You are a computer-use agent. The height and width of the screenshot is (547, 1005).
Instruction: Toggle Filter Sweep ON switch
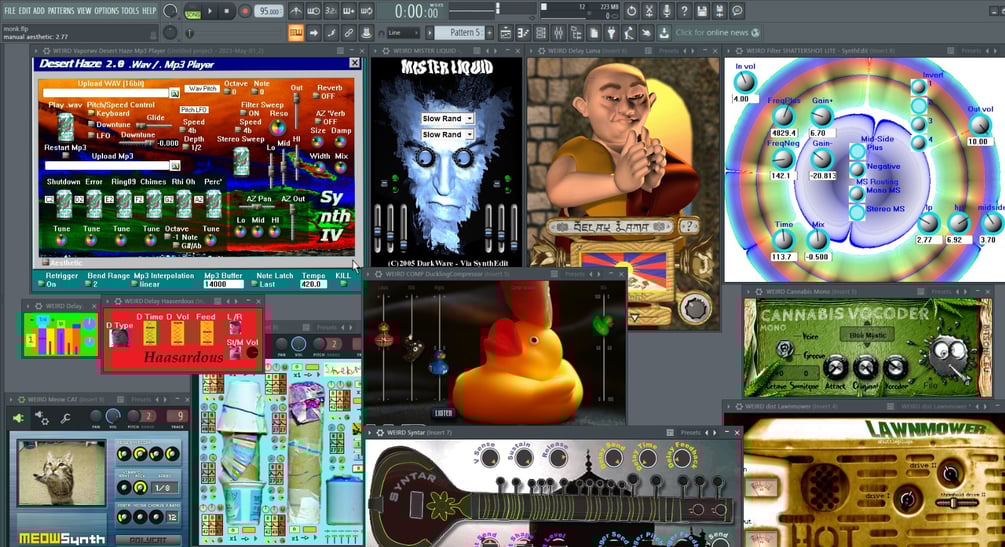point(244,113)
